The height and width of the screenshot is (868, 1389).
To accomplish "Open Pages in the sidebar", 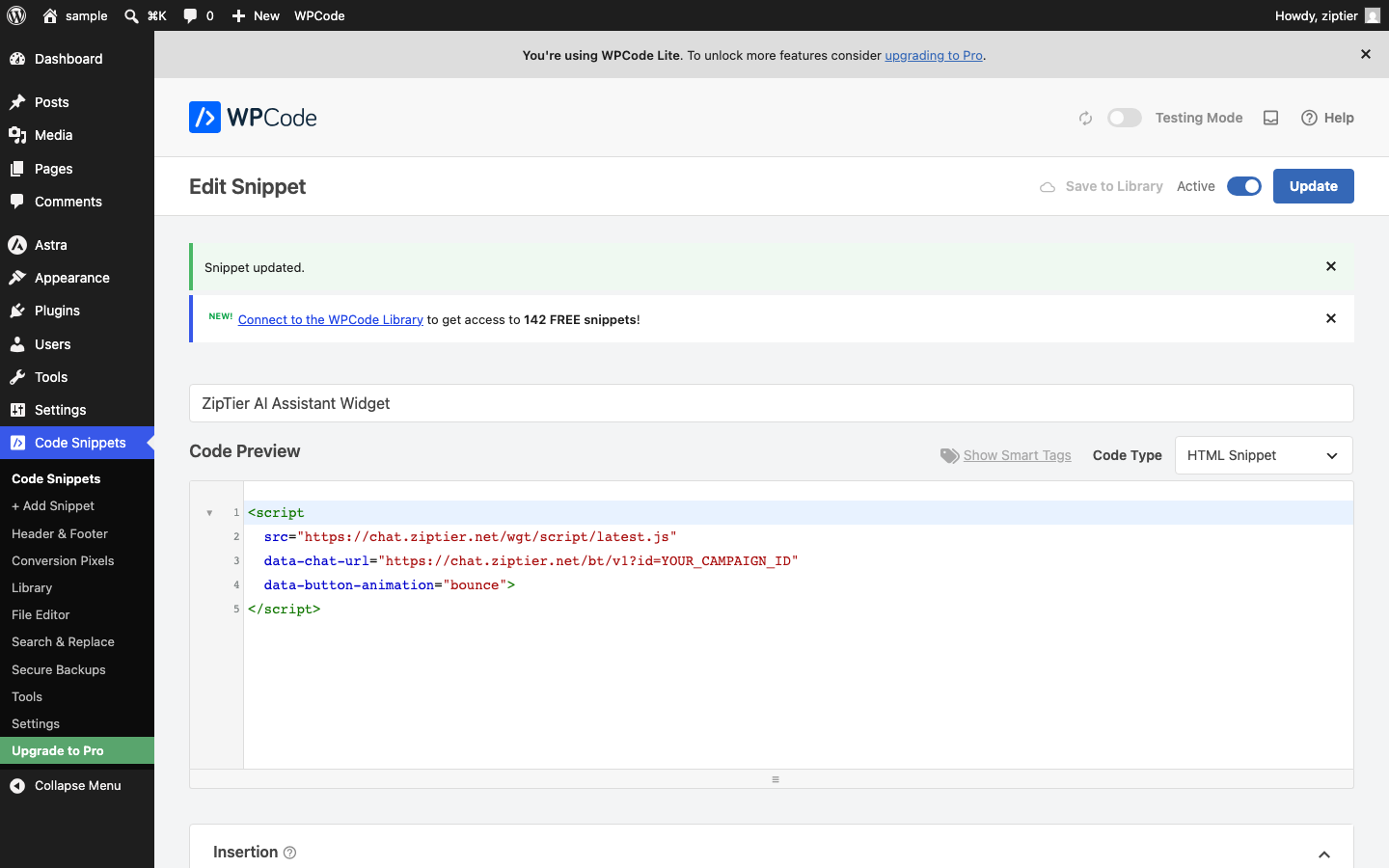I will point(77,169).
